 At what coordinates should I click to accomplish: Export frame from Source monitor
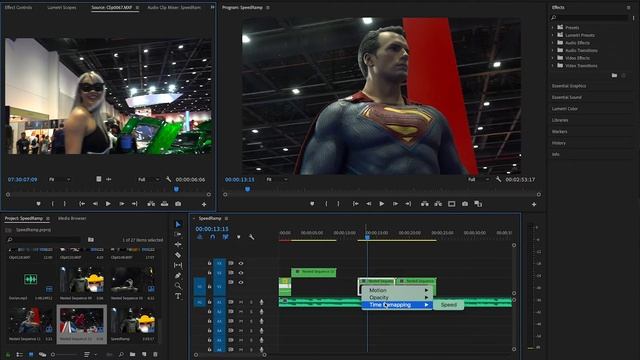point(178,204)
